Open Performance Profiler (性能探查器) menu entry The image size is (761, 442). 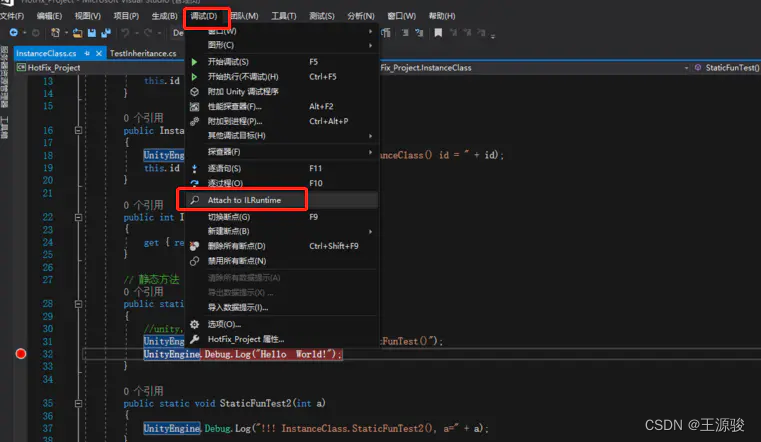pos(234,106)
